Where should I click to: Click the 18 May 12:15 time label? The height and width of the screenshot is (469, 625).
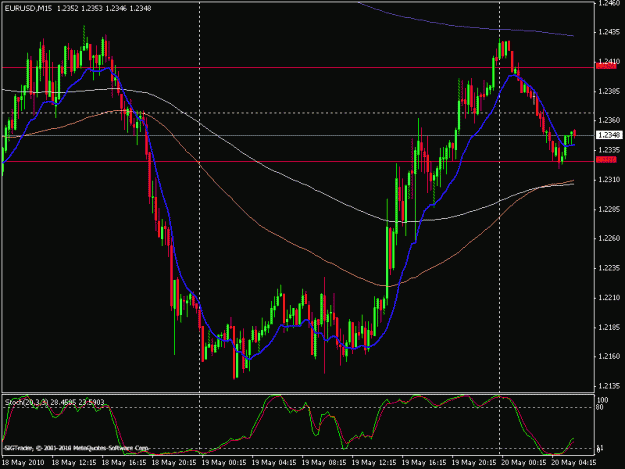(x=74, y=463)
